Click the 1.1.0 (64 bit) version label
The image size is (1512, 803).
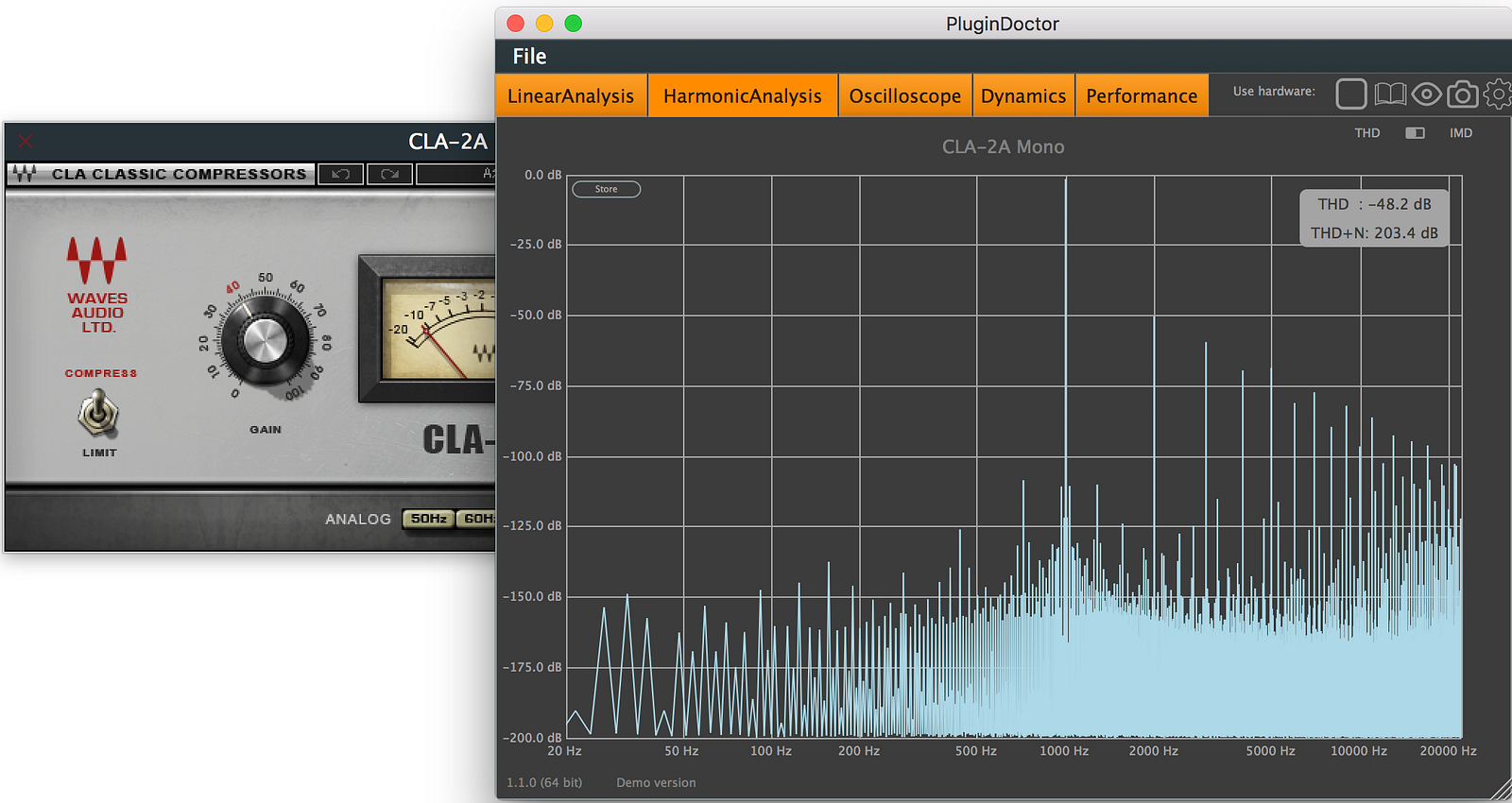(544, 782)
